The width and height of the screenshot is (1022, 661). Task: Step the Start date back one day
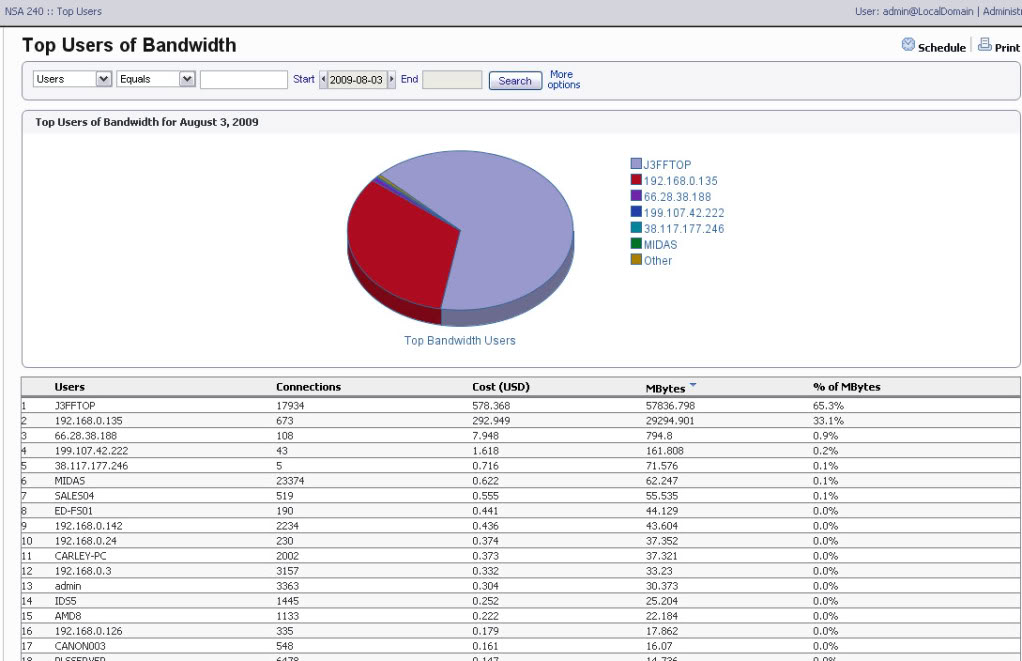click(324, 79)
